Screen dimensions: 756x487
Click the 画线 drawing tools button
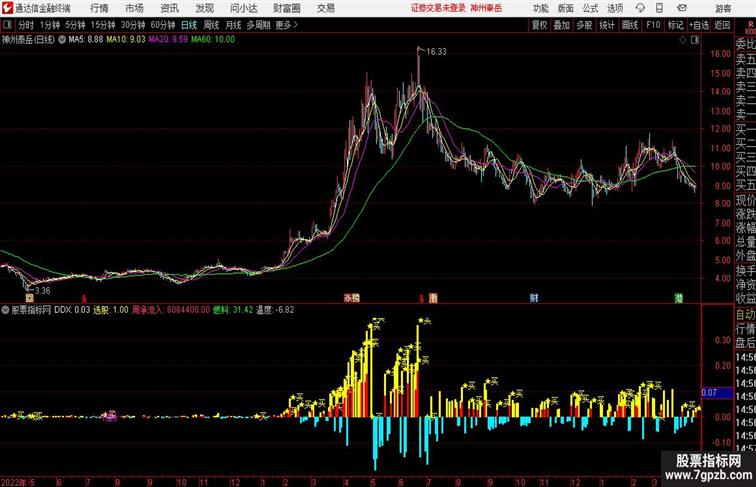tap(630, 25)
